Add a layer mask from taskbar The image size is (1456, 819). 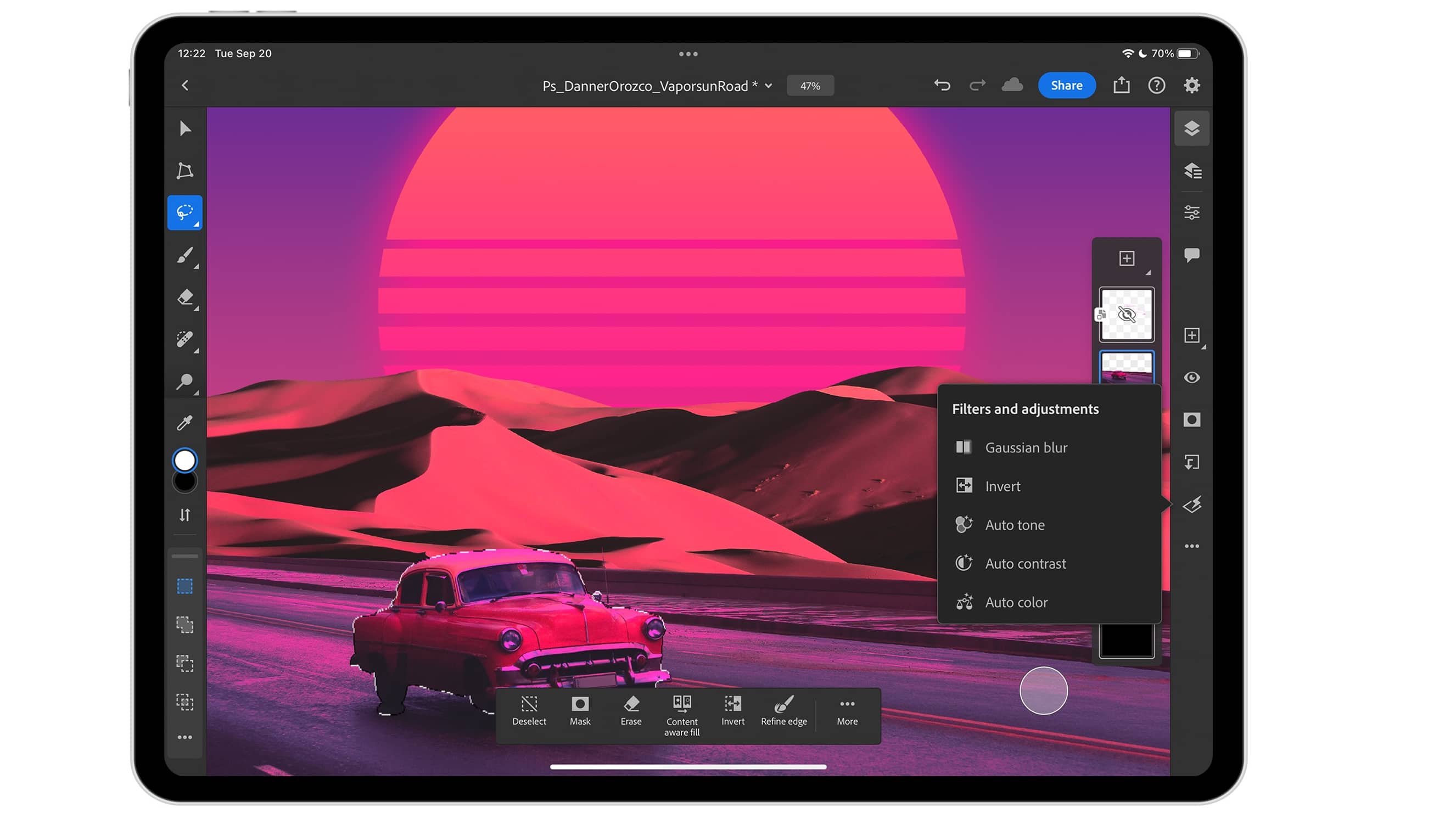click(x=1191, y=420)
